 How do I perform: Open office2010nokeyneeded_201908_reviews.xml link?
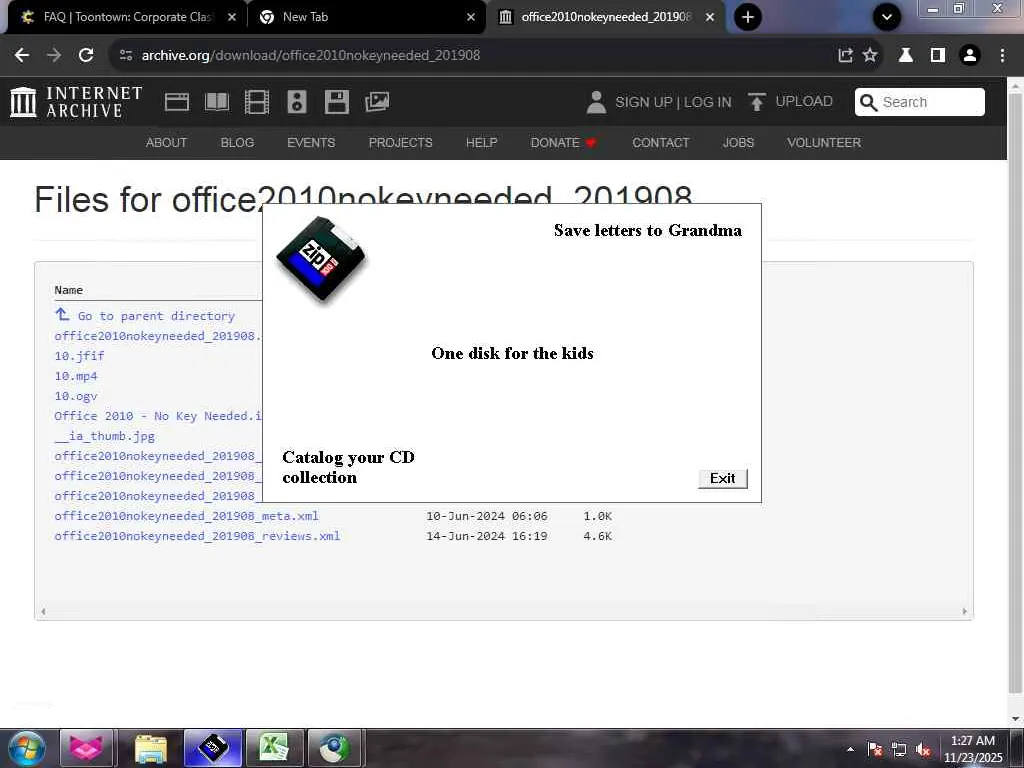click(x=197, y=536)
